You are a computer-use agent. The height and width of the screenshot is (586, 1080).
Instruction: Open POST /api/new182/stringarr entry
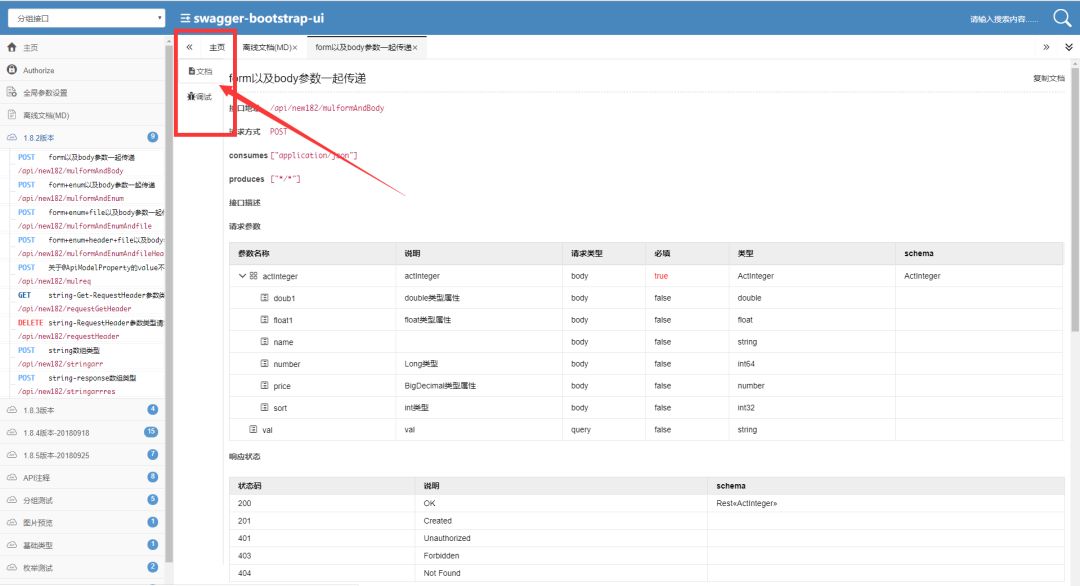click(87, 357)
